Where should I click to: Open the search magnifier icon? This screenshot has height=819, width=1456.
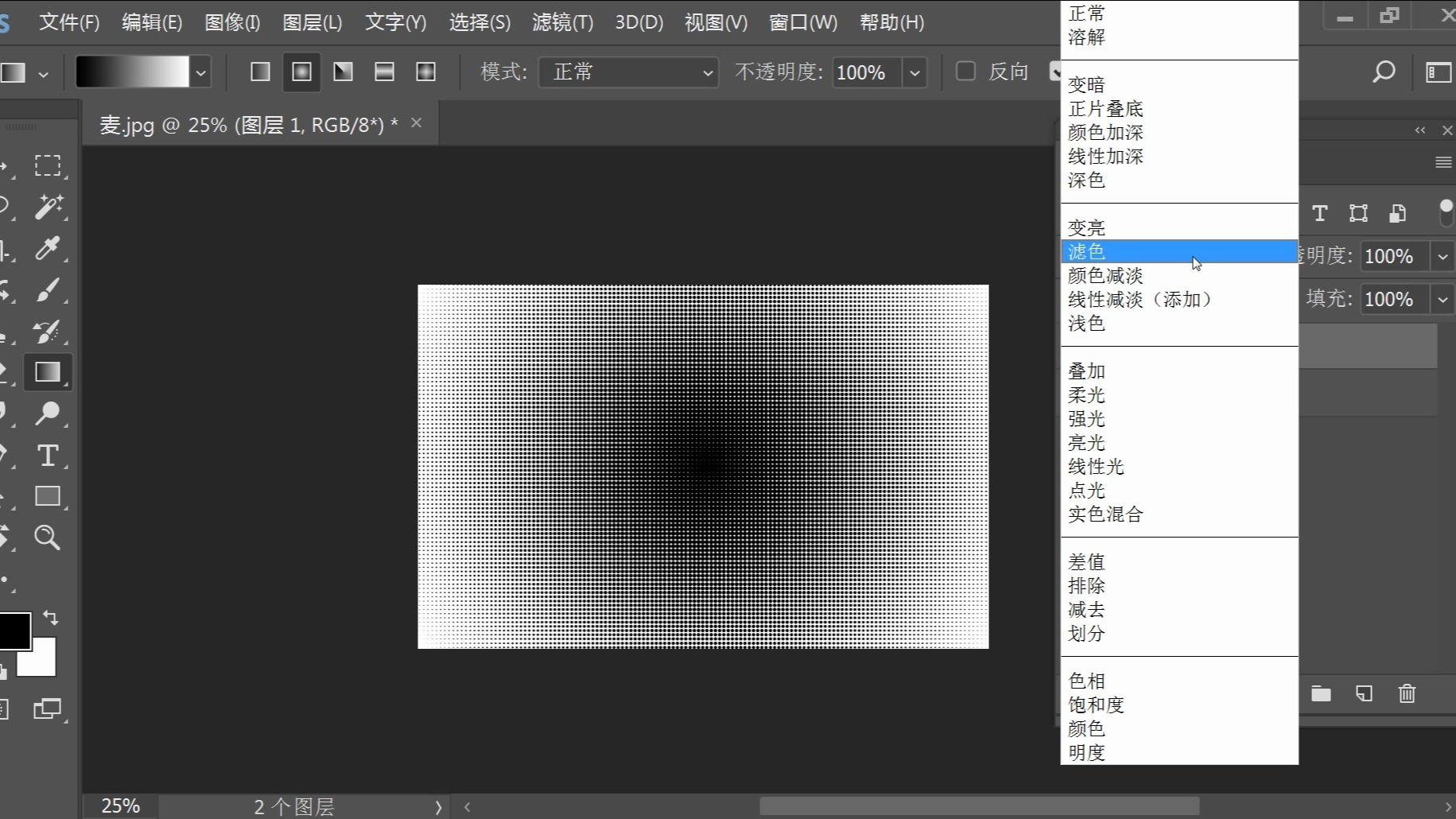pos(1384,72)
